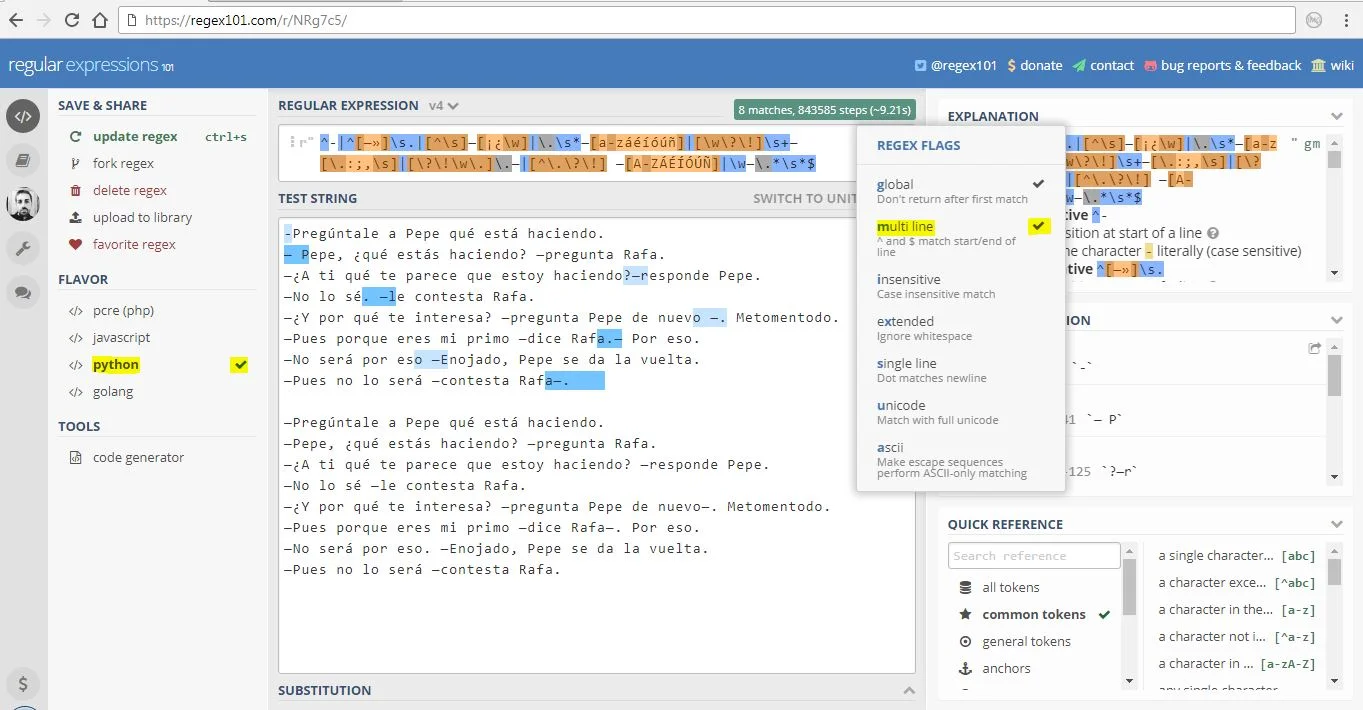Click the export icon in match information
This screenshot has height=710, width=1363.
click(1315, 348)
